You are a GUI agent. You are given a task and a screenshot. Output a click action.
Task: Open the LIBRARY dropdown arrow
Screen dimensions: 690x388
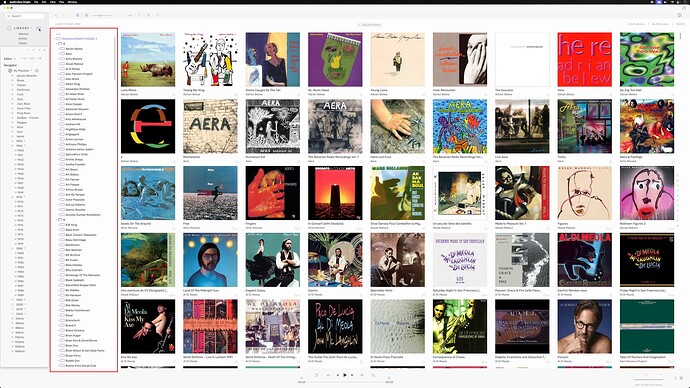click(31, 28)
